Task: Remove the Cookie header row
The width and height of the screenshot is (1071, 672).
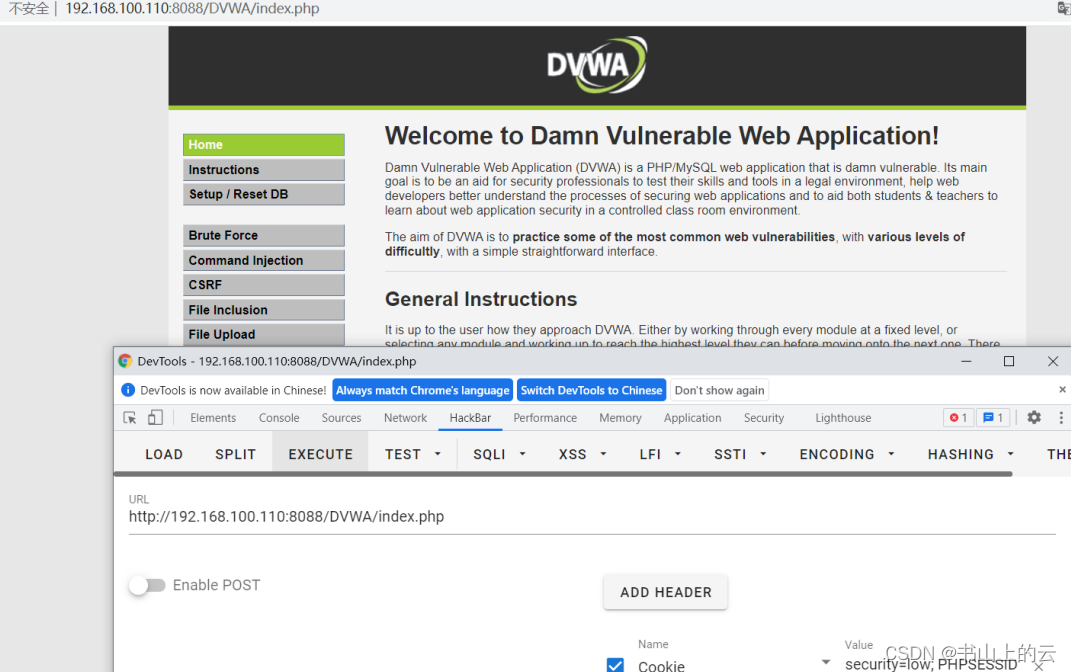Action: pos(1039,666)
